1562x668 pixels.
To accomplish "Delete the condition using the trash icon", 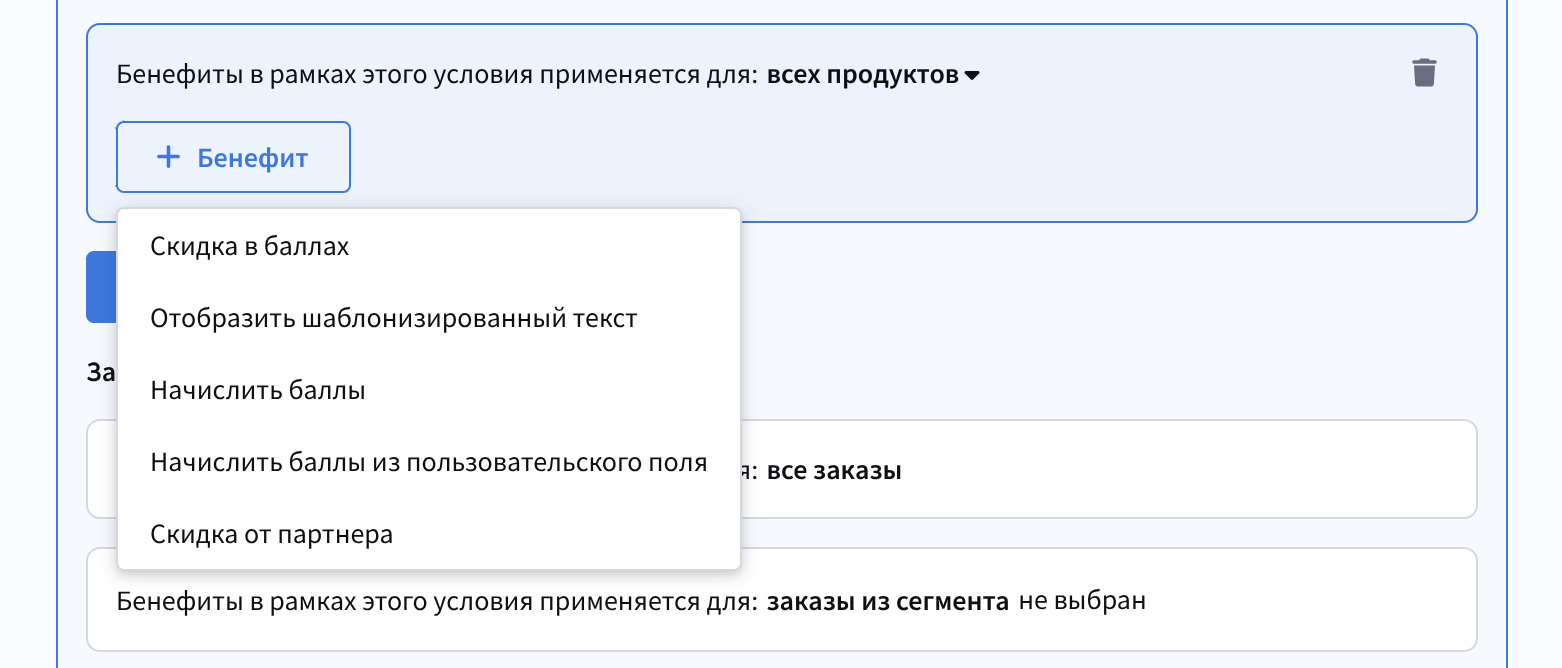I will [x=1424, y=73].
